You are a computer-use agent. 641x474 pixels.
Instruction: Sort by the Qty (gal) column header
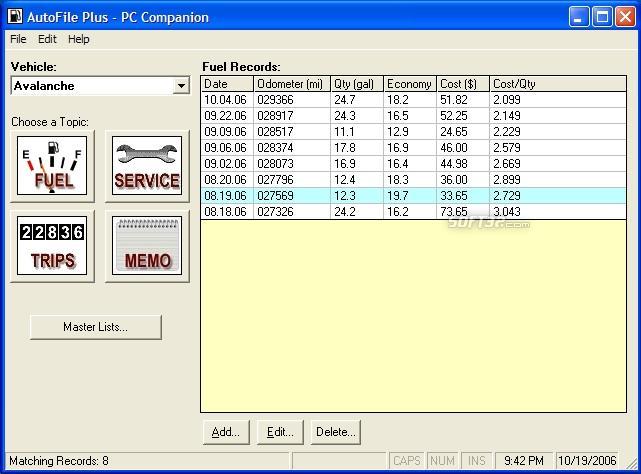tap(357, 84)
